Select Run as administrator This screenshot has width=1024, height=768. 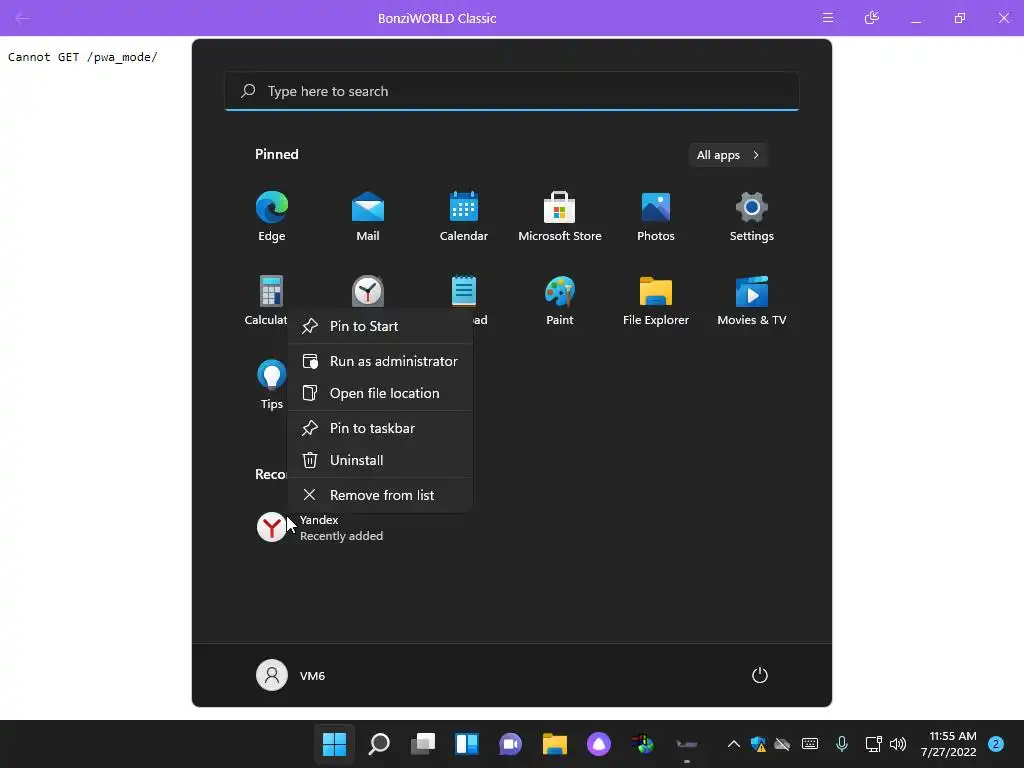pyautogui.click(x=380, y=361)
